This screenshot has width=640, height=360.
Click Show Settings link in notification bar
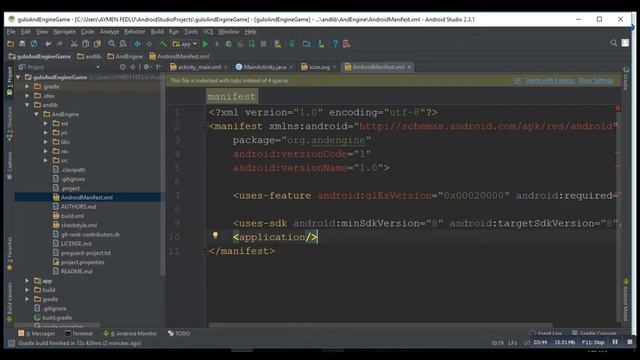click(x=596, y=80)
